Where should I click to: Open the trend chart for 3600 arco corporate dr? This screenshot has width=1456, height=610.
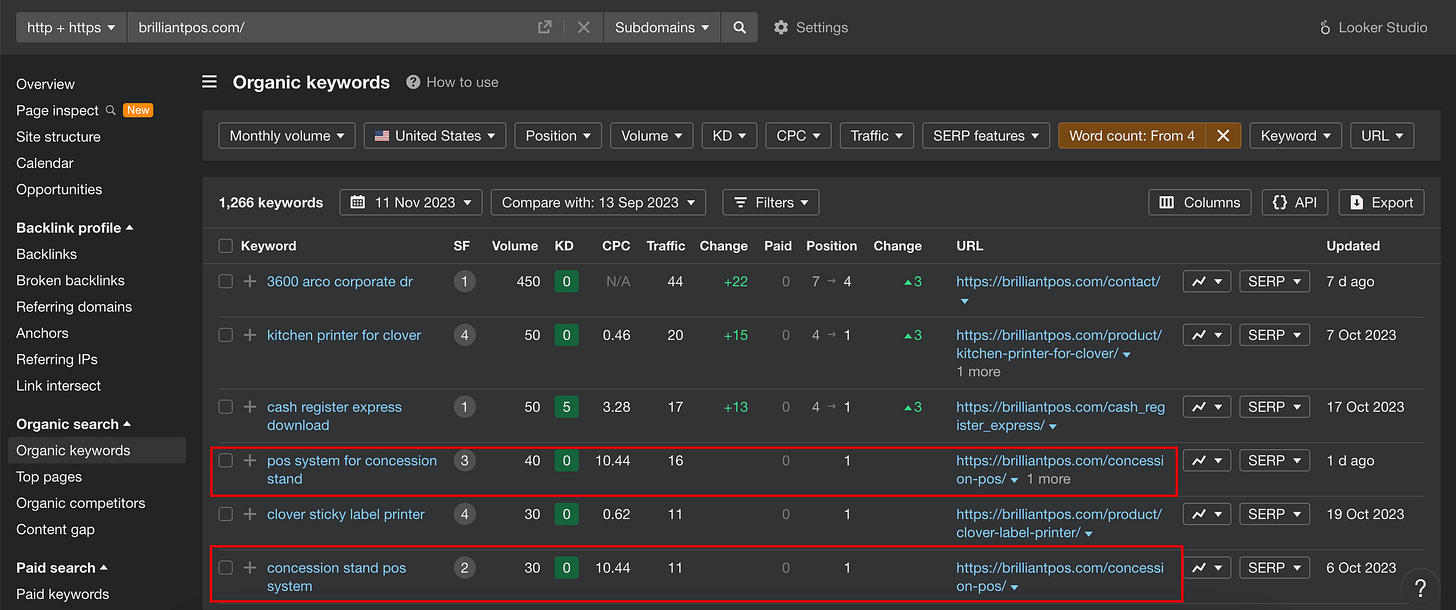pyautogui.click(x=1206, y=282)
